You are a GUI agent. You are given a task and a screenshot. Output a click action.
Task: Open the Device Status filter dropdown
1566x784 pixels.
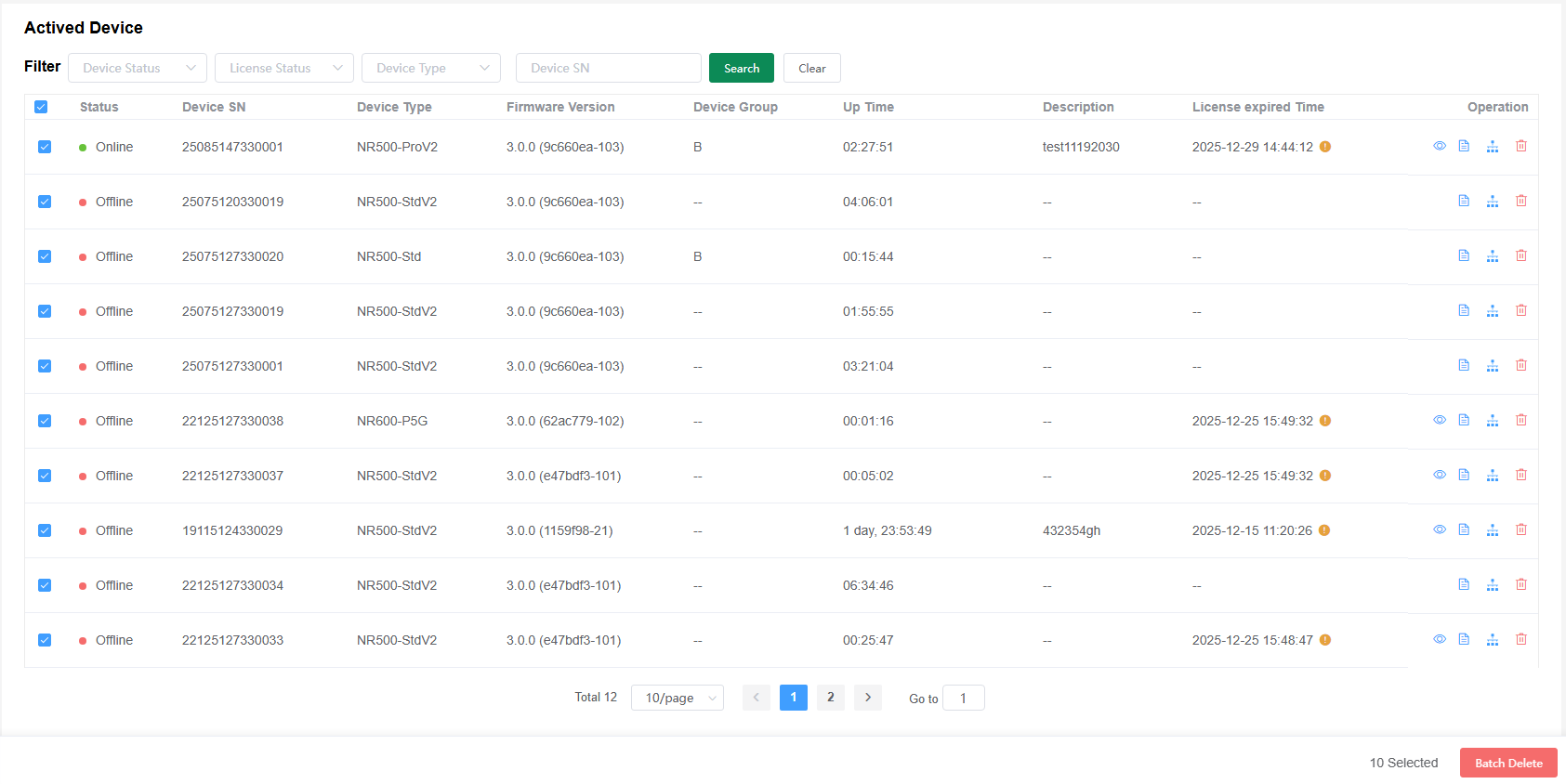click(138, 68)
